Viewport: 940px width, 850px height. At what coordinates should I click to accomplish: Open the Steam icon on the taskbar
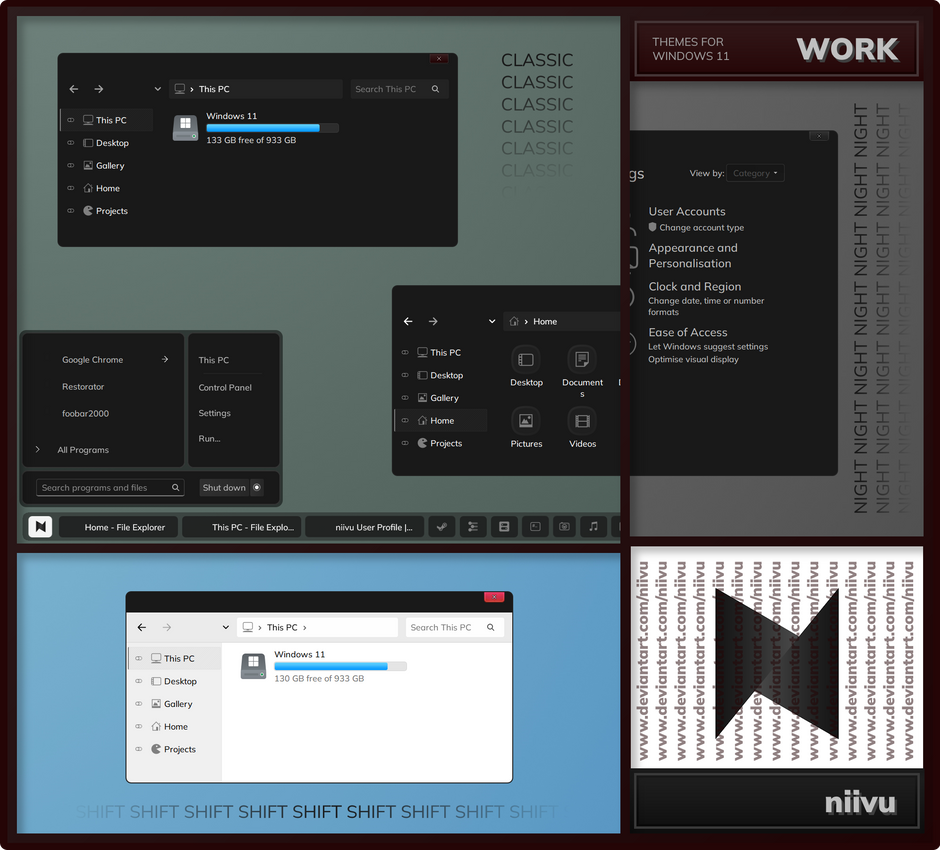click(442, 527)
